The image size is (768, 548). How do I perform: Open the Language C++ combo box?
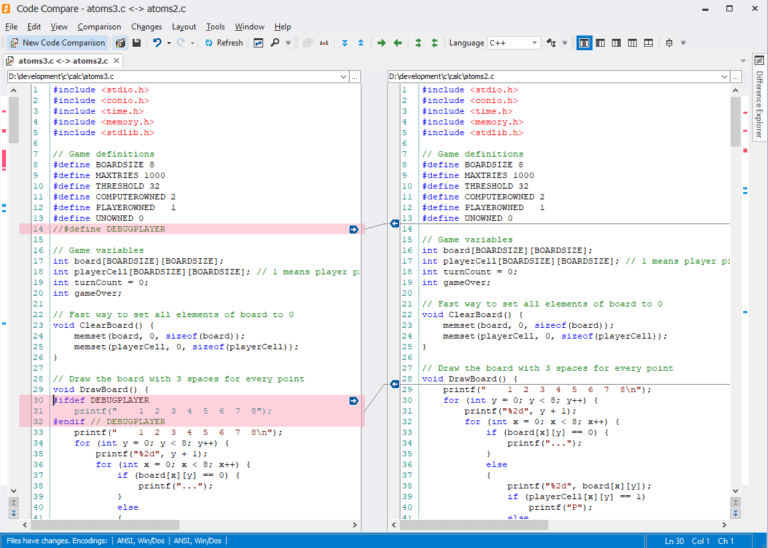coord(514,43)
